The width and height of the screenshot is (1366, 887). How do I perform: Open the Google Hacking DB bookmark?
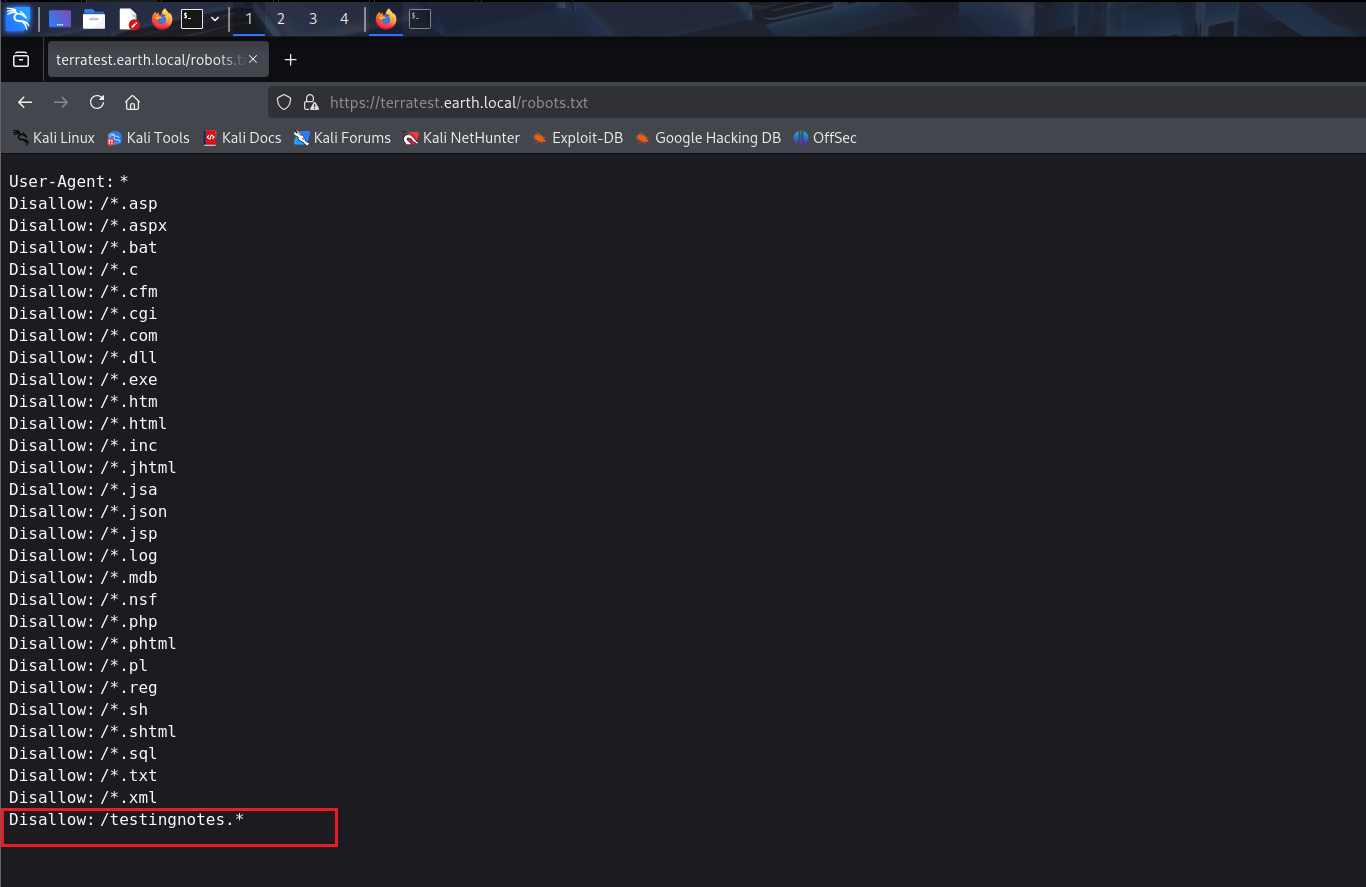point(707,138)
